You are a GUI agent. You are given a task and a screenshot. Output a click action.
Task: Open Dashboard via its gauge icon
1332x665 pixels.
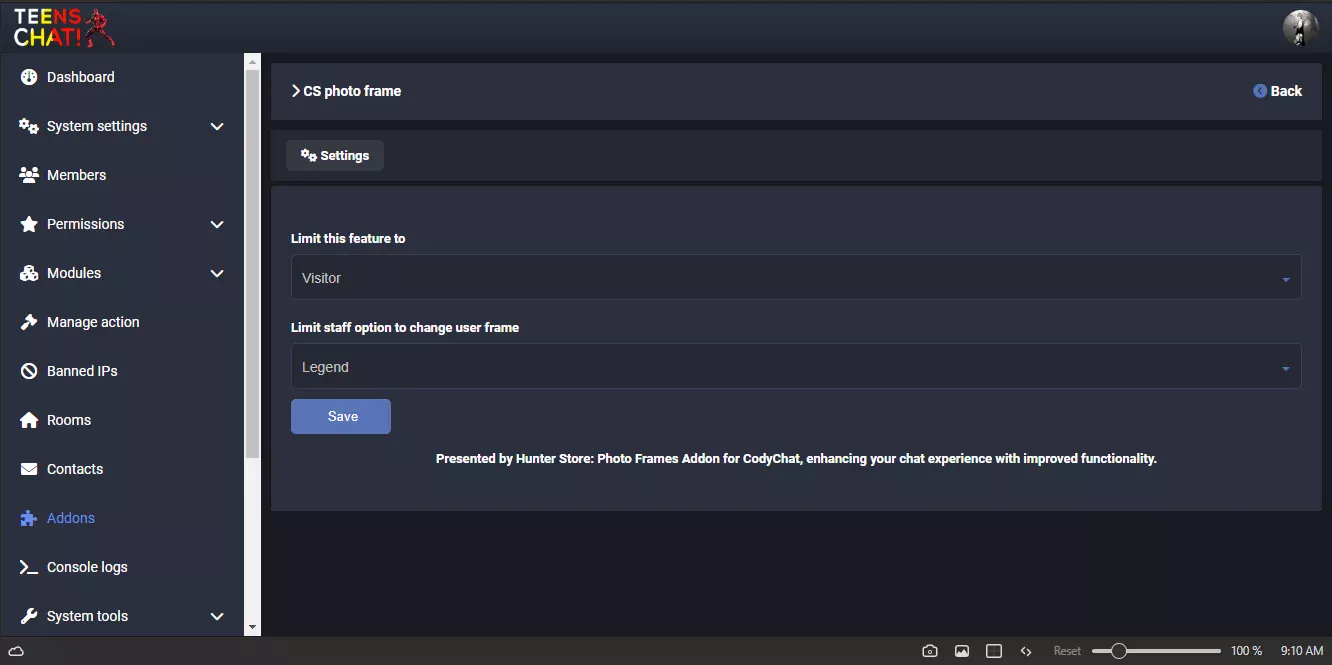[29, 77]
